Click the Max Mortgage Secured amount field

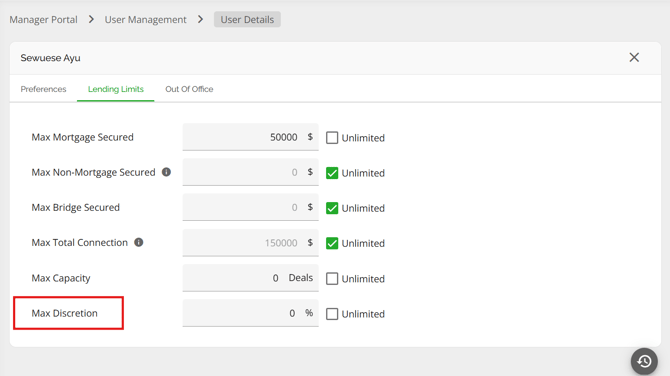pyautogui.click(x=250, y=137)
